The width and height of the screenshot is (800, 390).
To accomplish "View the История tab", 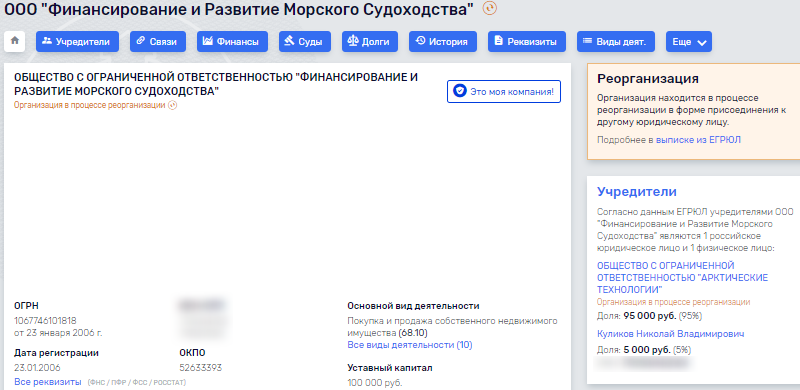I will coord(442,42).
